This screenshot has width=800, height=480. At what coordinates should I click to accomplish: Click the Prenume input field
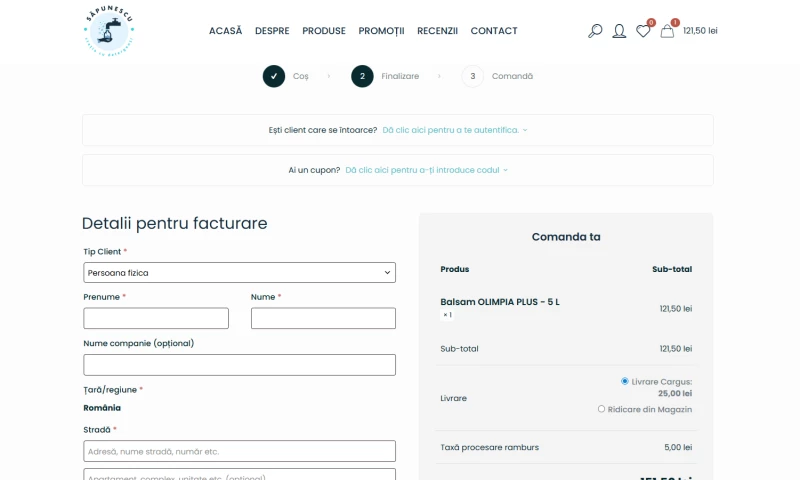pyautogui.click(x=156, y=318)
